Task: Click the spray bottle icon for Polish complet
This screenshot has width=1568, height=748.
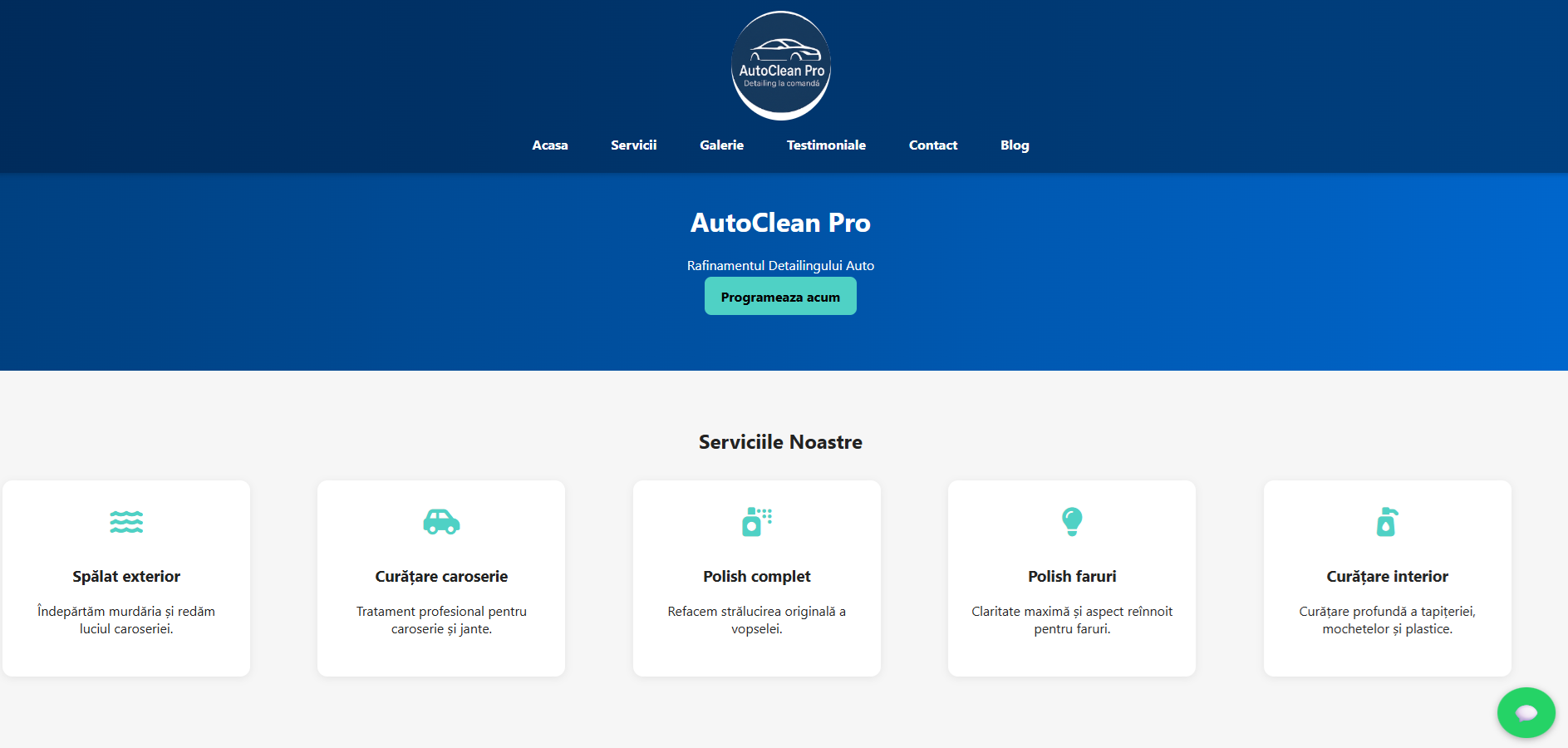Action: point(756,522)
